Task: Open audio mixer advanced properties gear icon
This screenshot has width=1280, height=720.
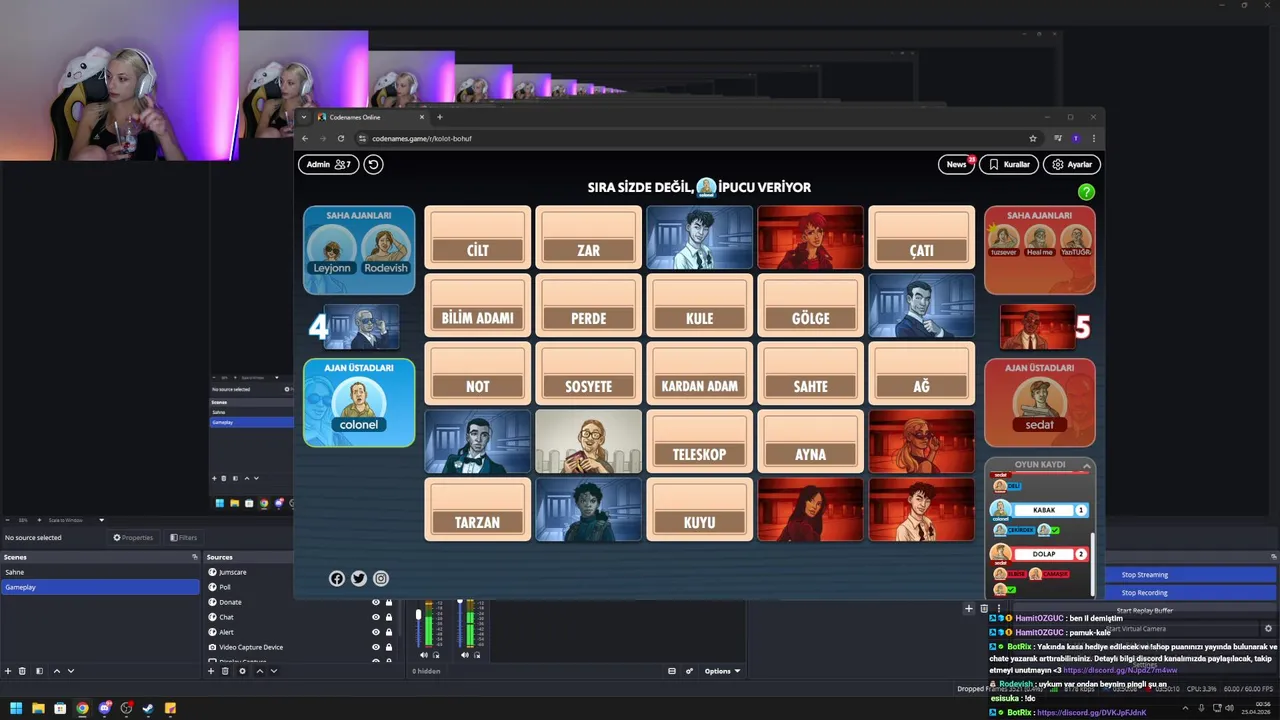Action: tap(689, 671)
